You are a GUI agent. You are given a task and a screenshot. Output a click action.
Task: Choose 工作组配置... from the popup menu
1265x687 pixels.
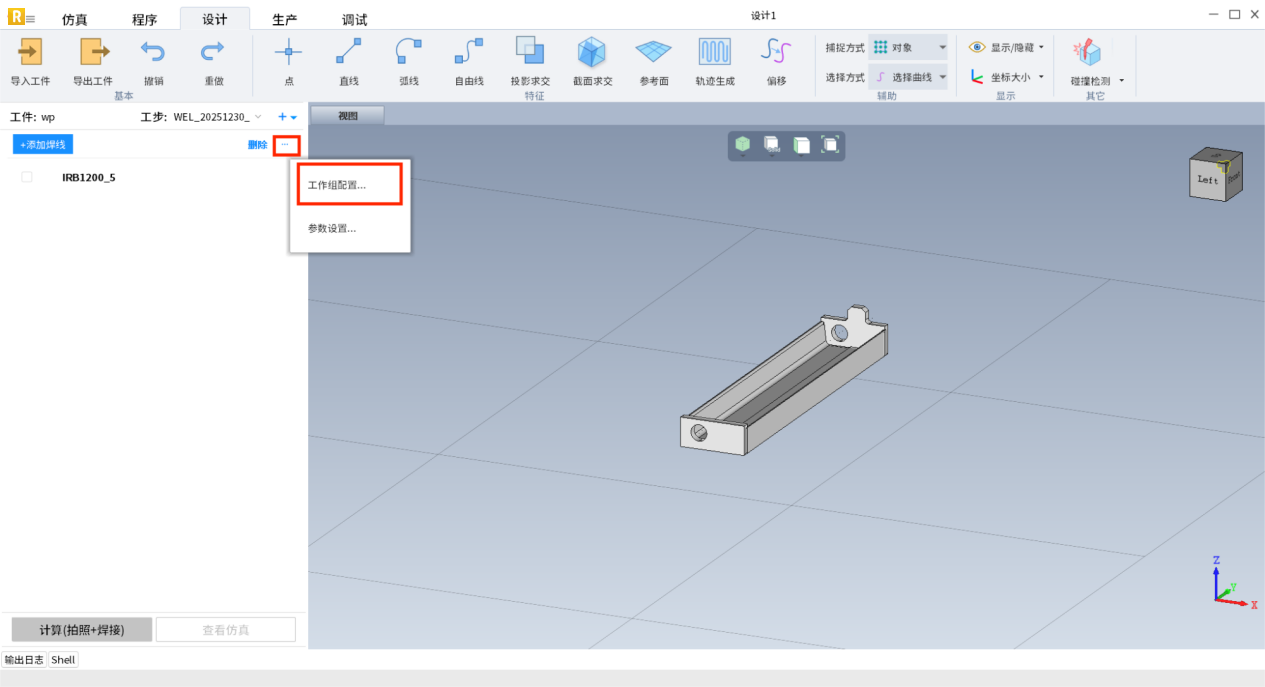point(337,185)
